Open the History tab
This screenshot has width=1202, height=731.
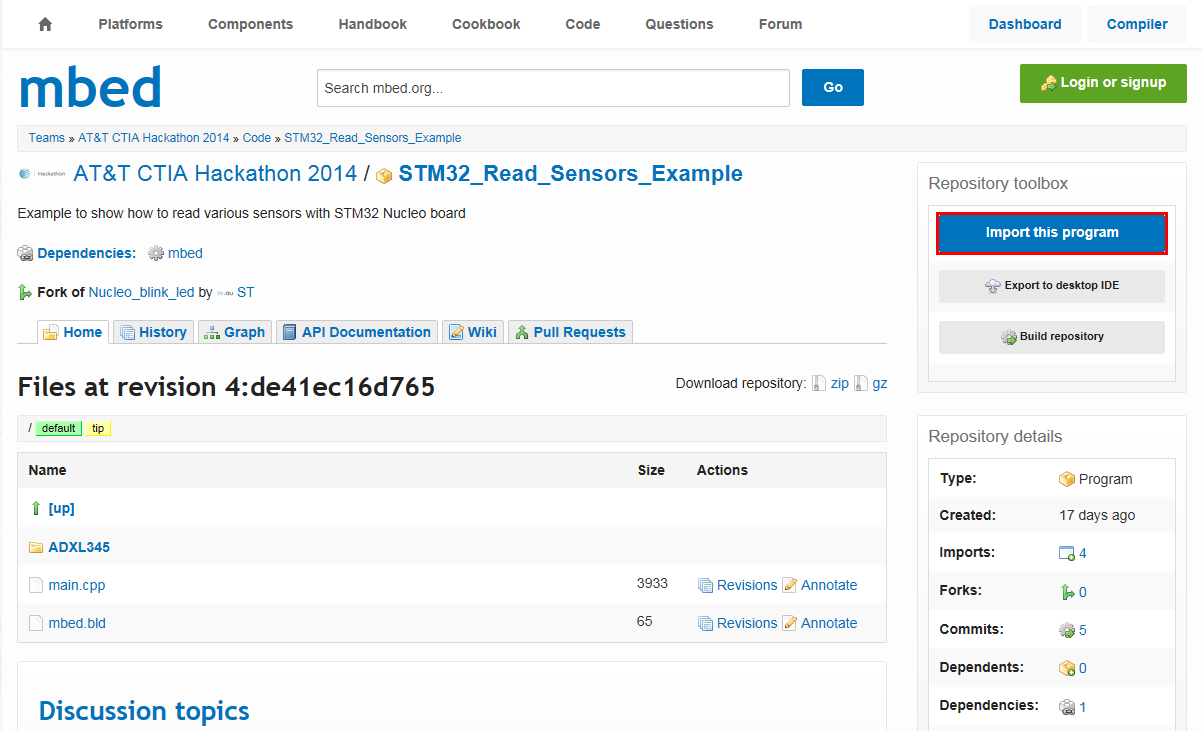pyautogui.click(x=153, y=332)
